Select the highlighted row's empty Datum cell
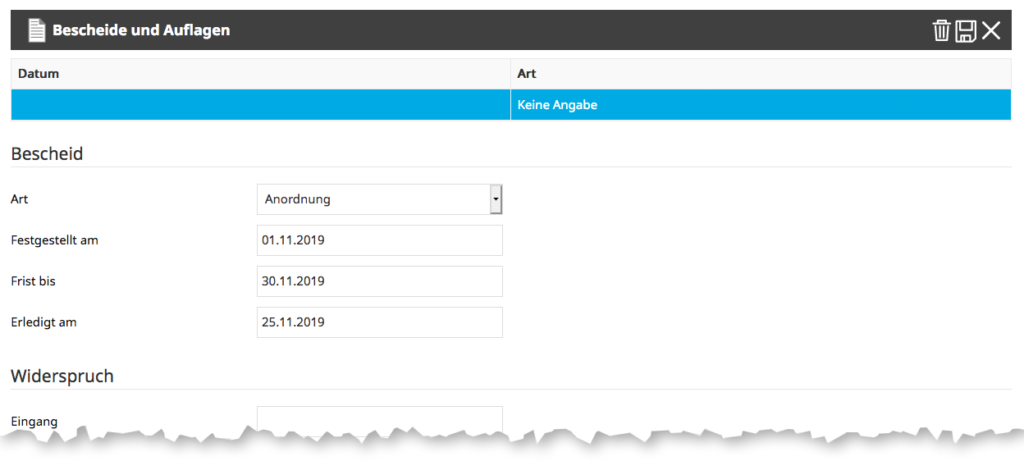Image resolution: width=1024 pixels, height=461 pixels. [x=260, y=104]
